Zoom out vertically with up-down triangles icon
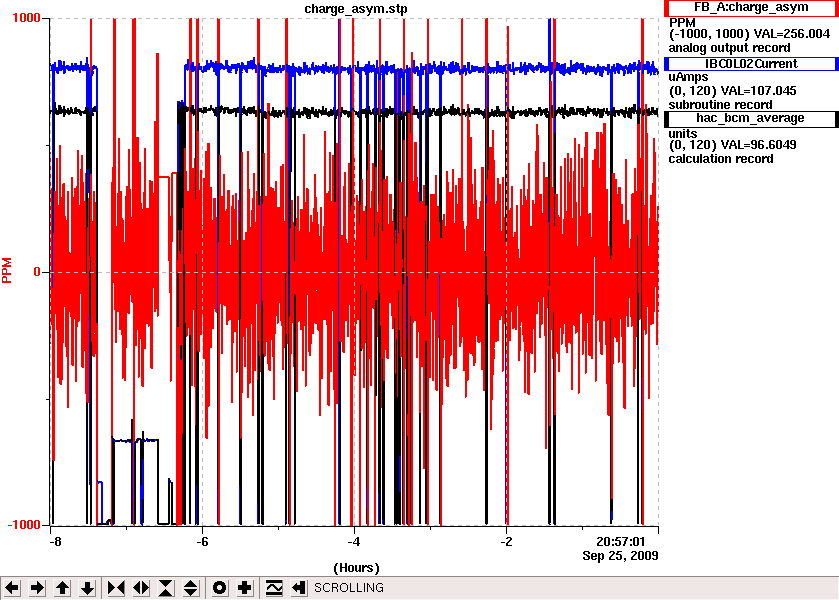Image resolution: width=839 pixels, height=600 pixels. point(192,588)
